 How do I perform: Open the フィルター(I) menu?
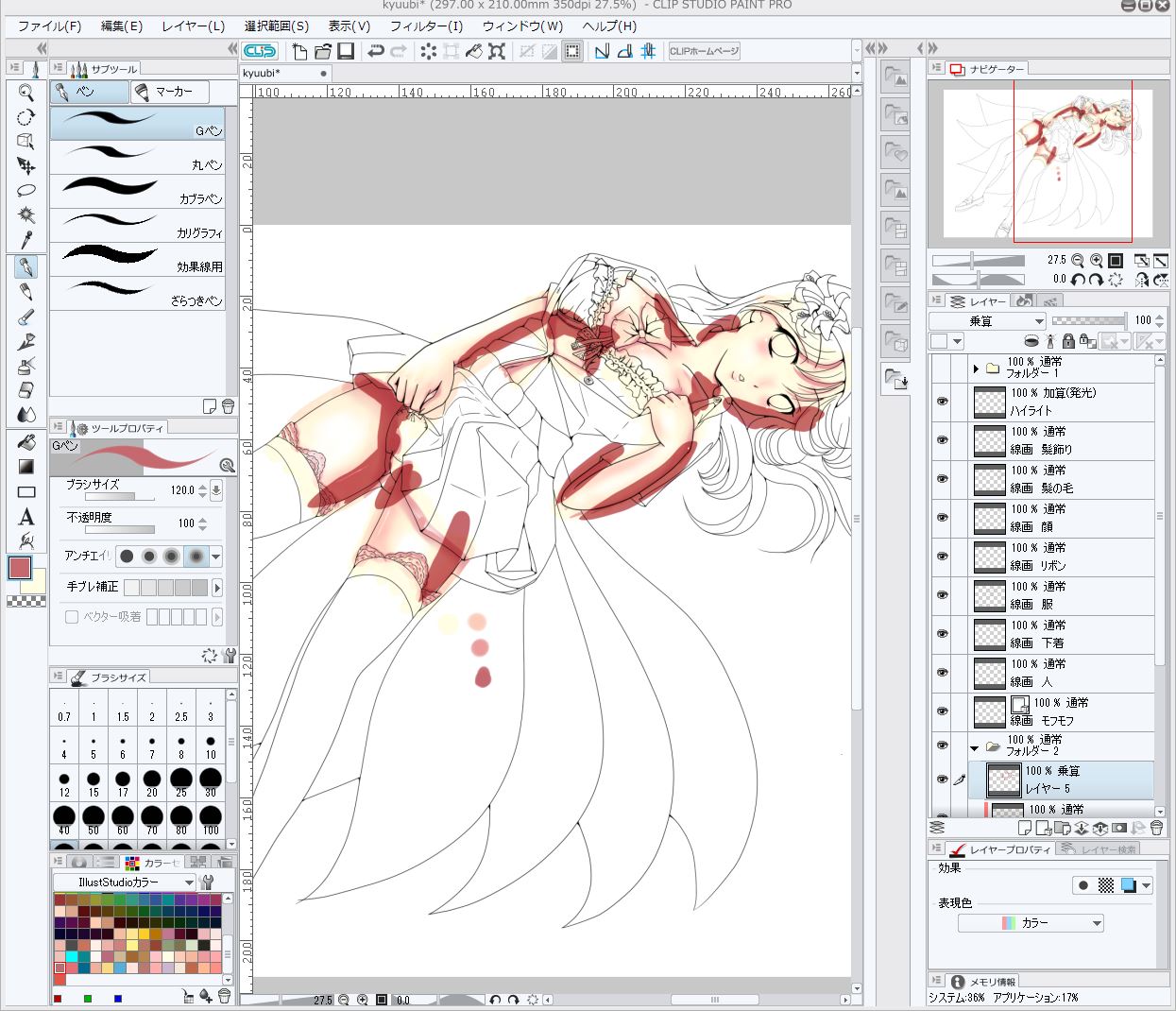(x=426, y=26)
